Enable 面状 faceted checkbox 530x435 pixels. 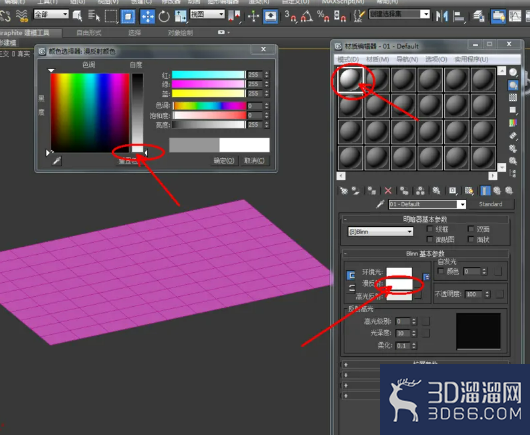pyautogui.click(x=471, y=239)
